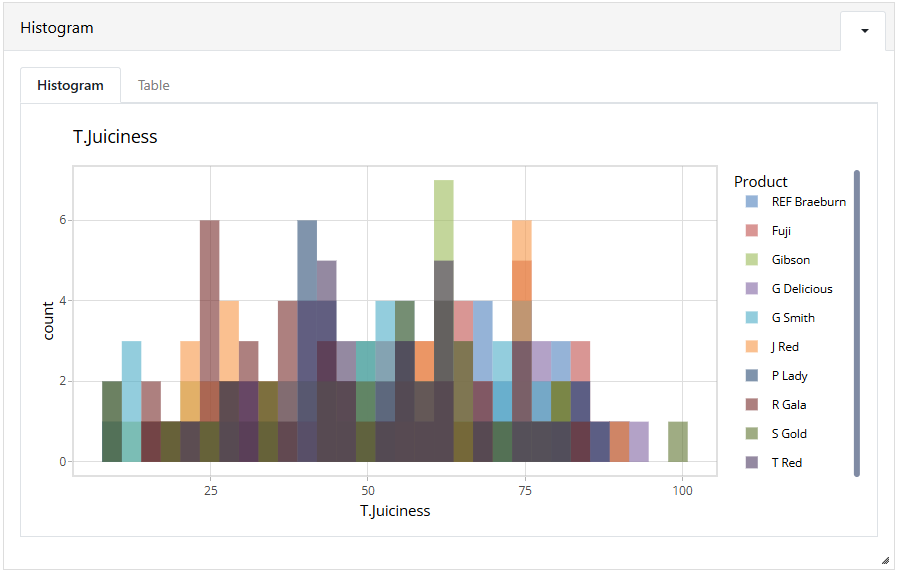Click the Fuji legend swatch
The width and height of the screenshot is (898, 574).
pos(751,230)
